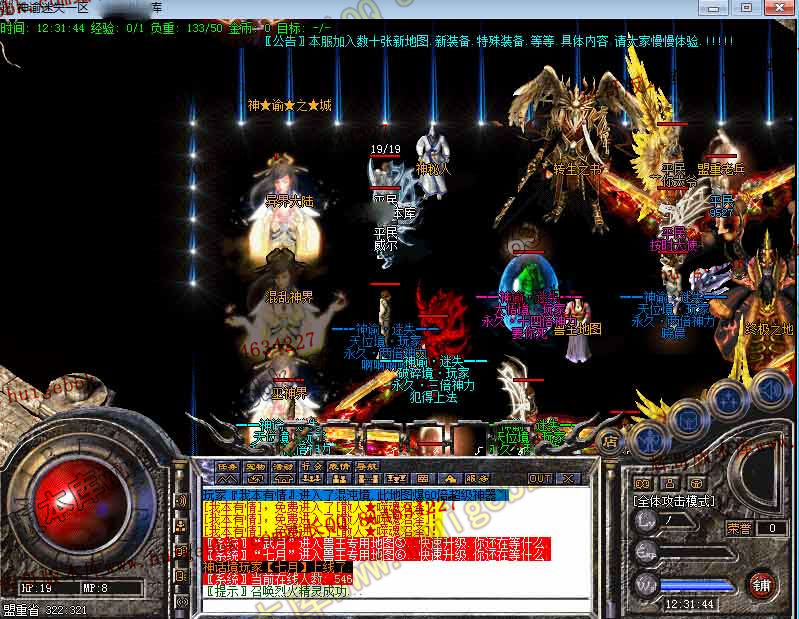
Task: Switch the 全体攻击模式 attack mode label
Action: pyautogui.click(x=674, y=502)
